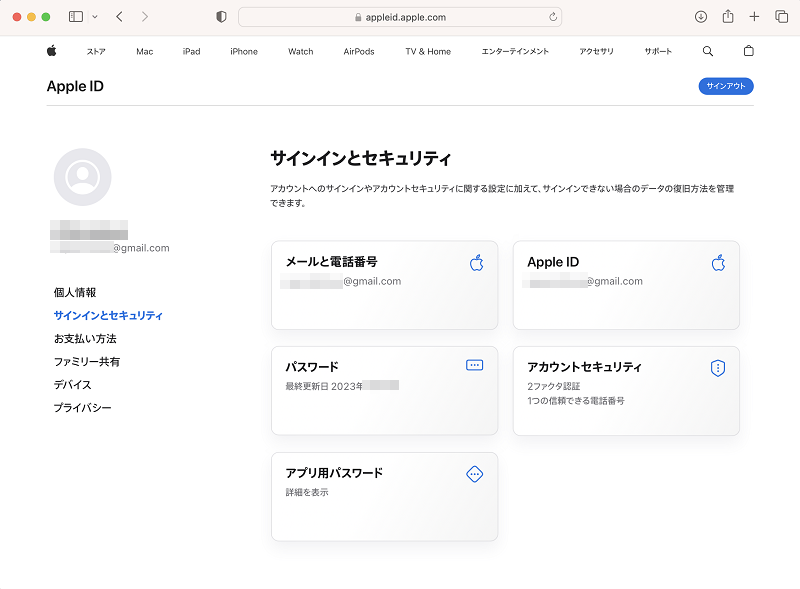Open the AirPods menu item
This screenshot has width=800, height=589.
coord(359,52)
